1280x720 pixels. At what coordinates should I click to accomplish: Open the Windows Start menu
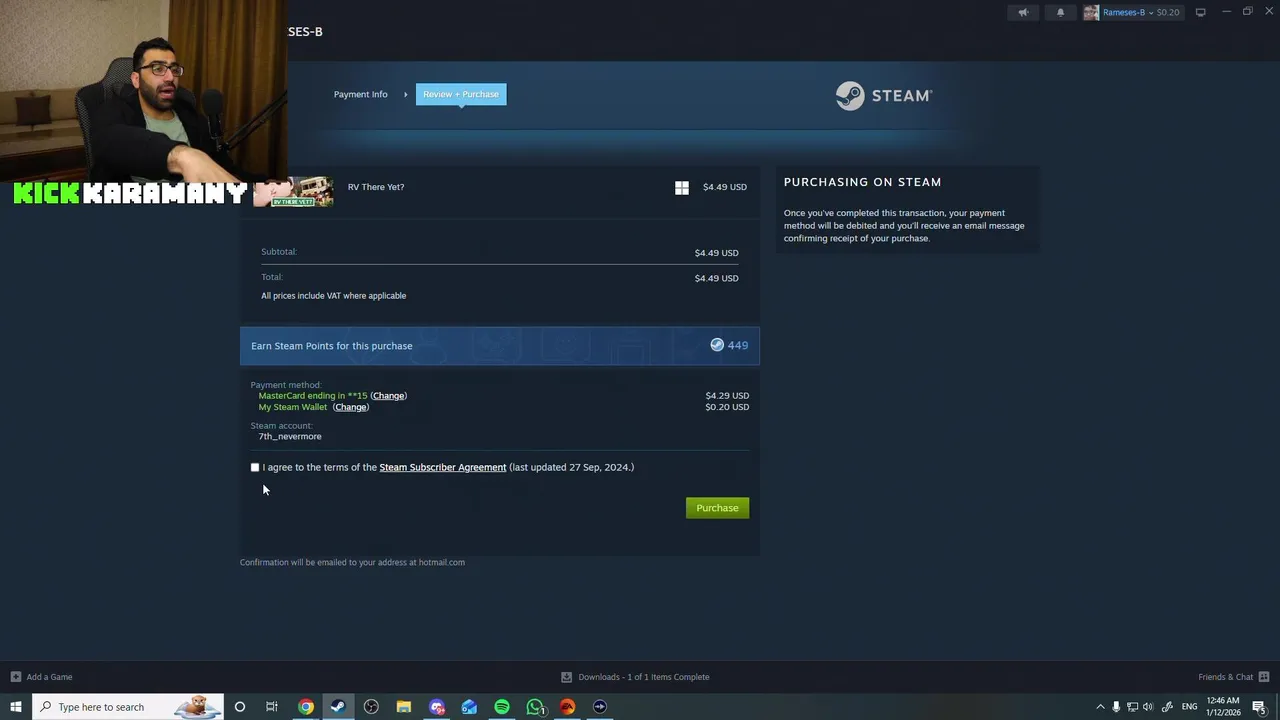click(15, 707)
